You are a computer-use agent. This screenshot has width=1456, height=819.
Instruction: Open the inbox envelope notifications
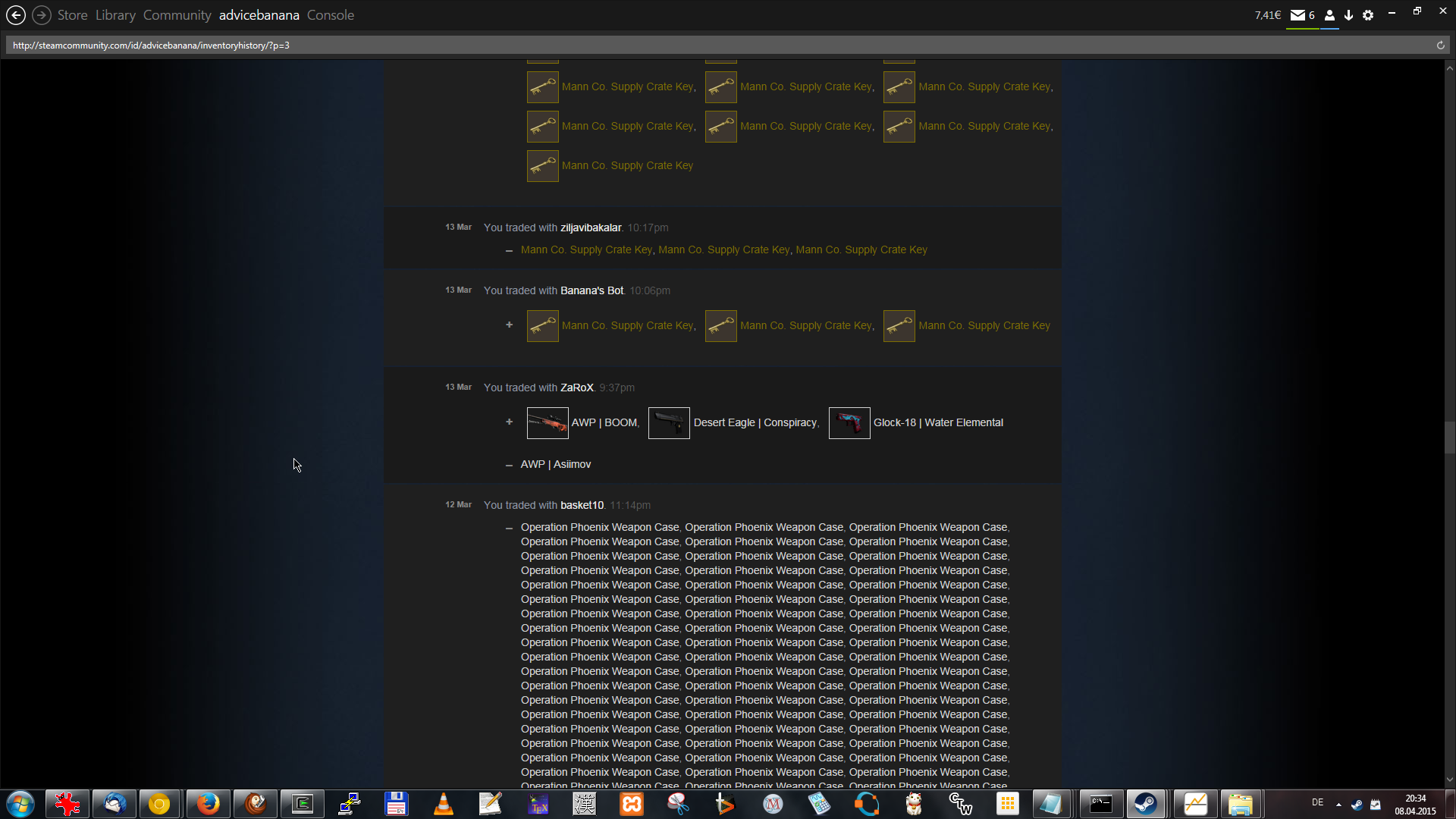pyautogui.click(x=1298, y=15)
